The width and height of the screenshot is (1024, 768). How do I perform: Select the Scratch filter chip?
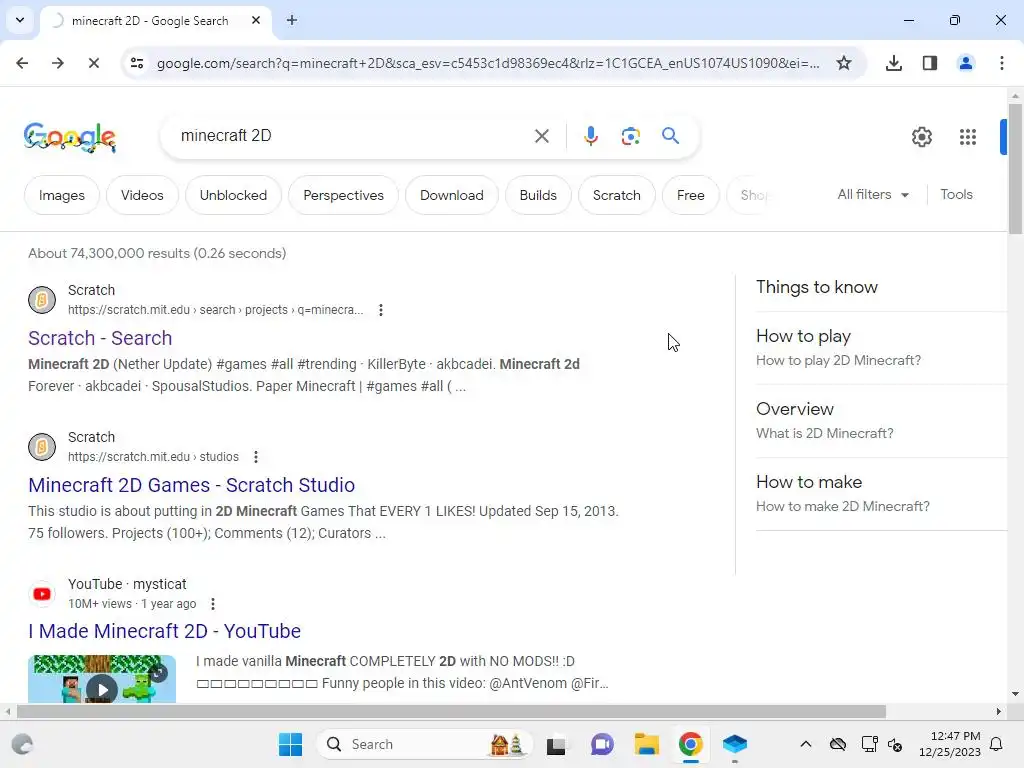point(616,195)
